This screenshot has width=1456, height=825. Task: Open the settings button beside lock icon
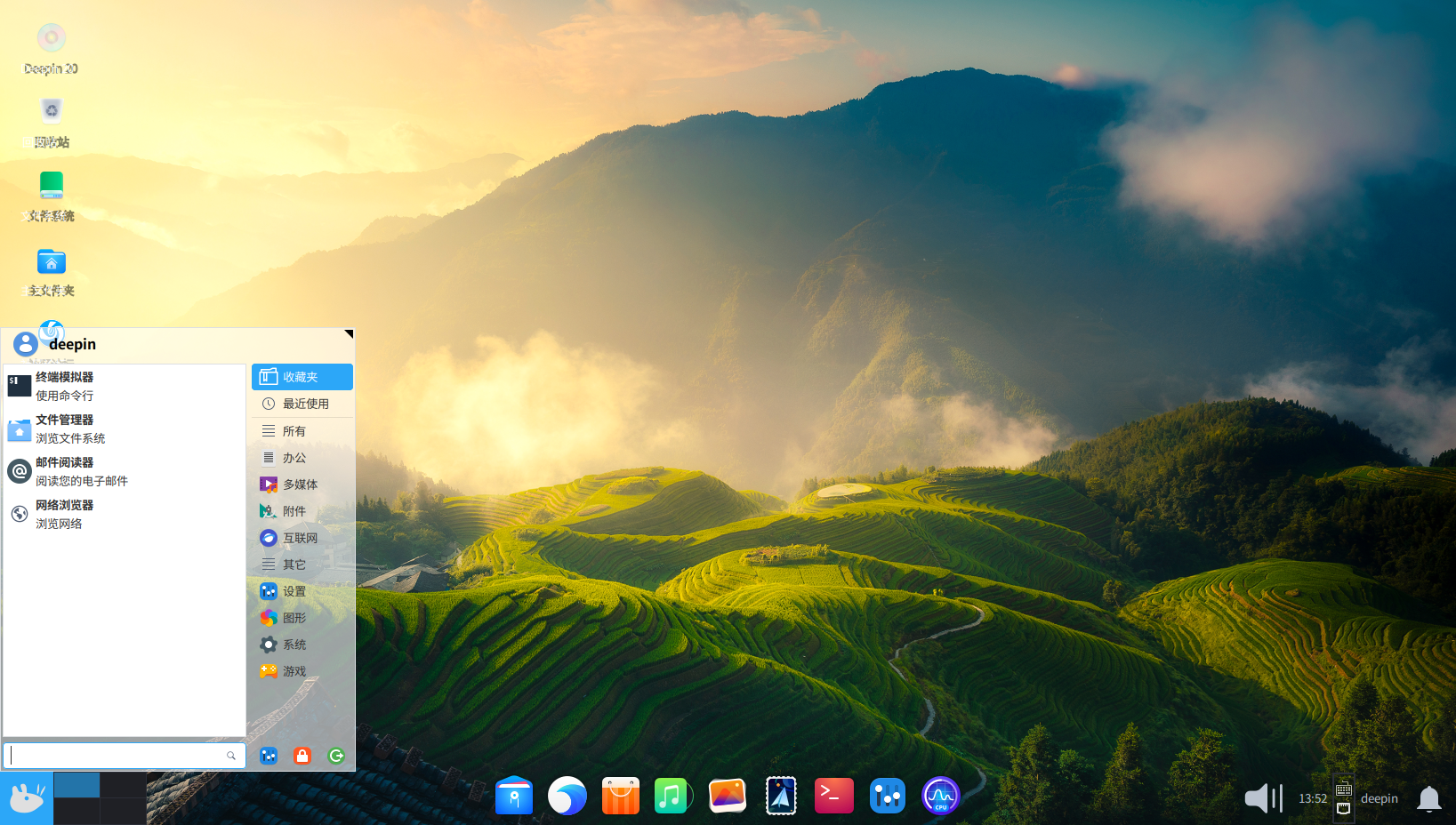tap(269, 756)
